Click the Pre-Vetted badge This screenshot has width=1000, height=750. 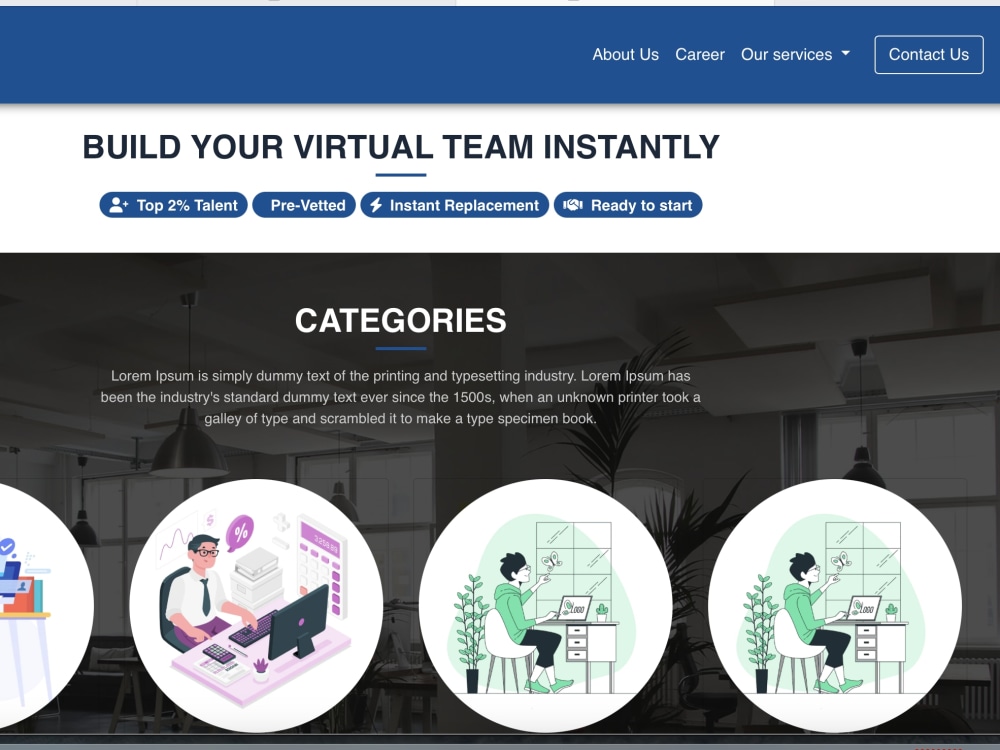(304, 205)
